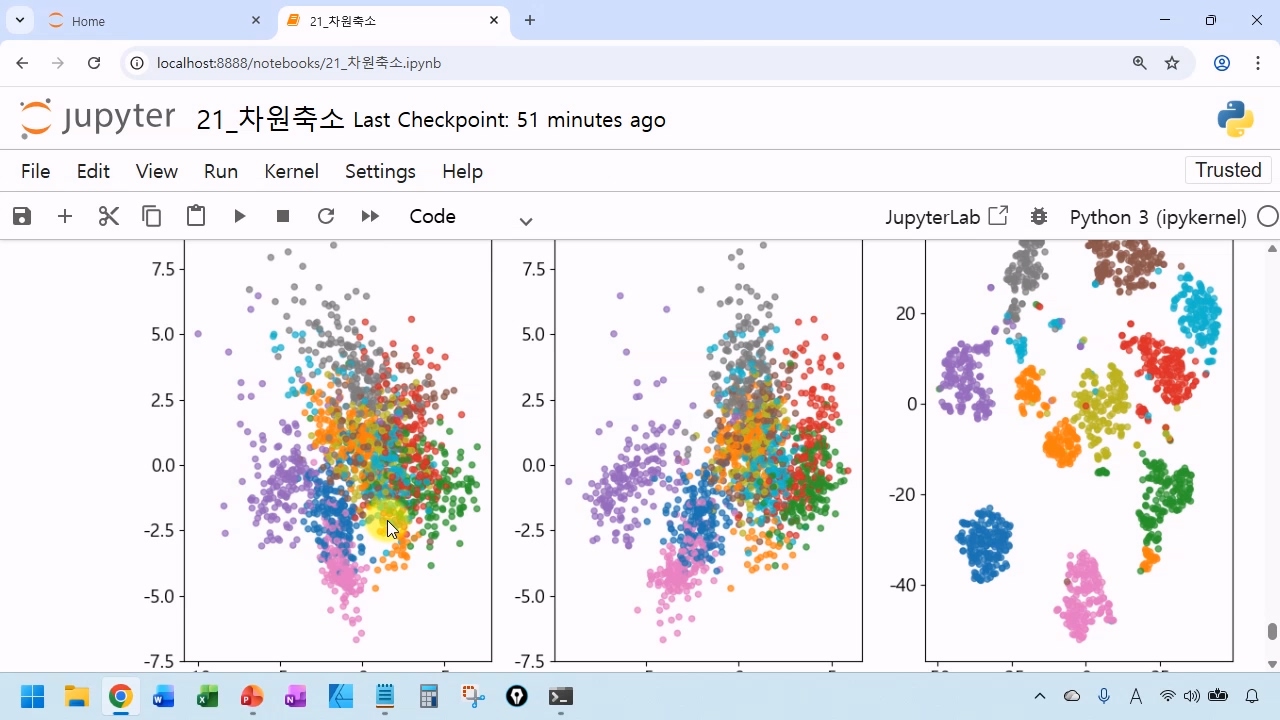Switch to the Home browser tab
The height and width of the screenshot is (720, 1280).
tap(155, 21)
